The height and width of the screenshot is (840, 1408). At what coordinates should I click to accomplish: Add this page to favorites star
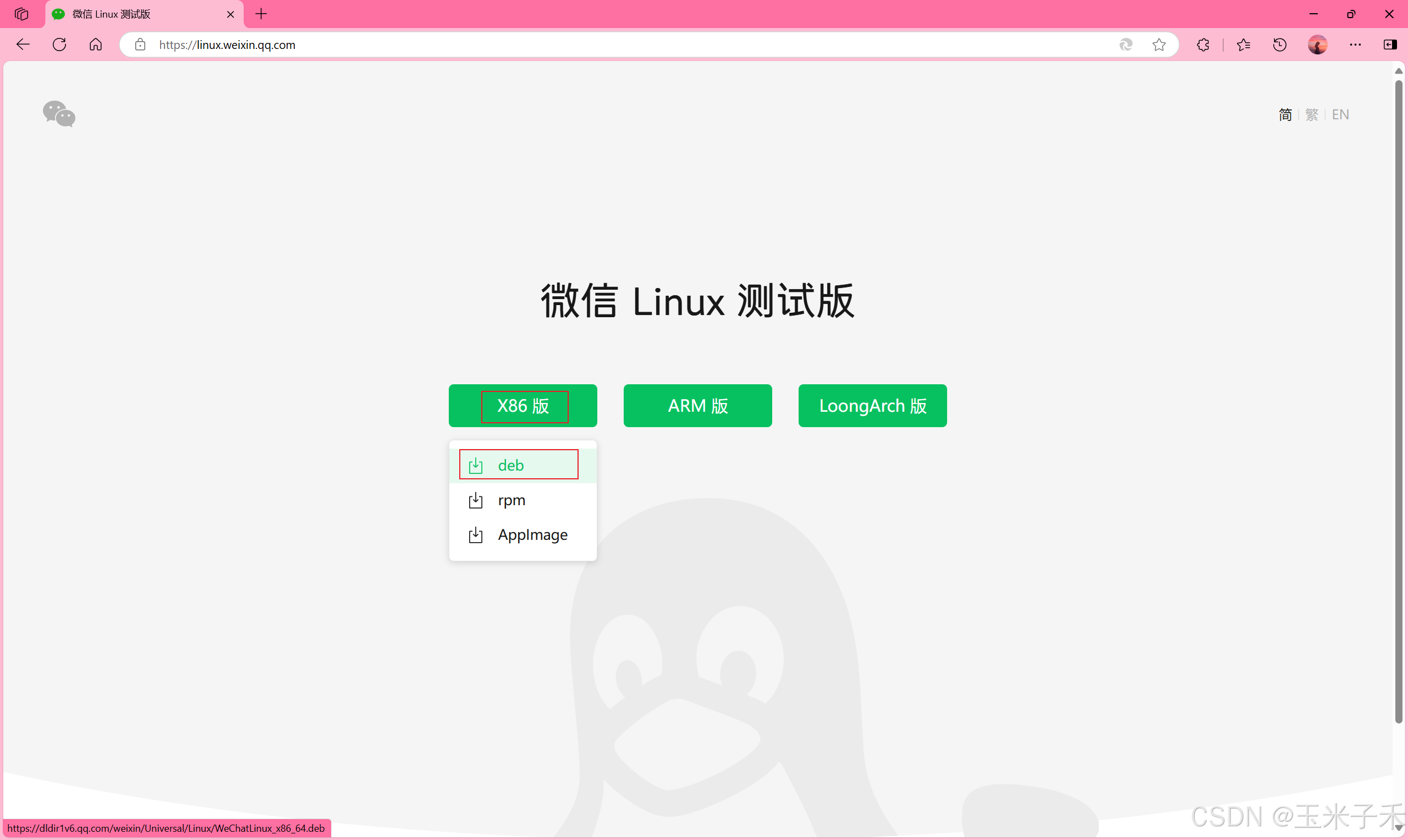click(1159, 45)
